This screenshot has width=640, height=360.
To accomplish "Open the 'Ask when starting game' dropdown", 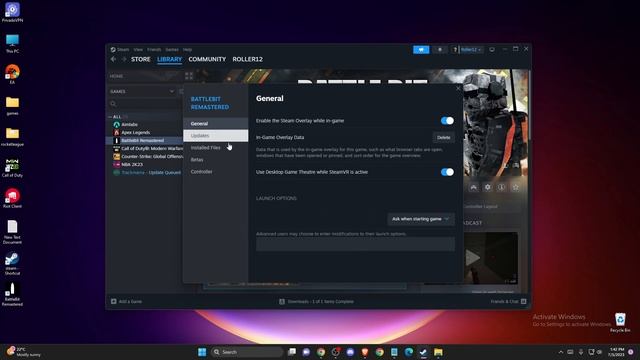I will [x=420, y=219].
